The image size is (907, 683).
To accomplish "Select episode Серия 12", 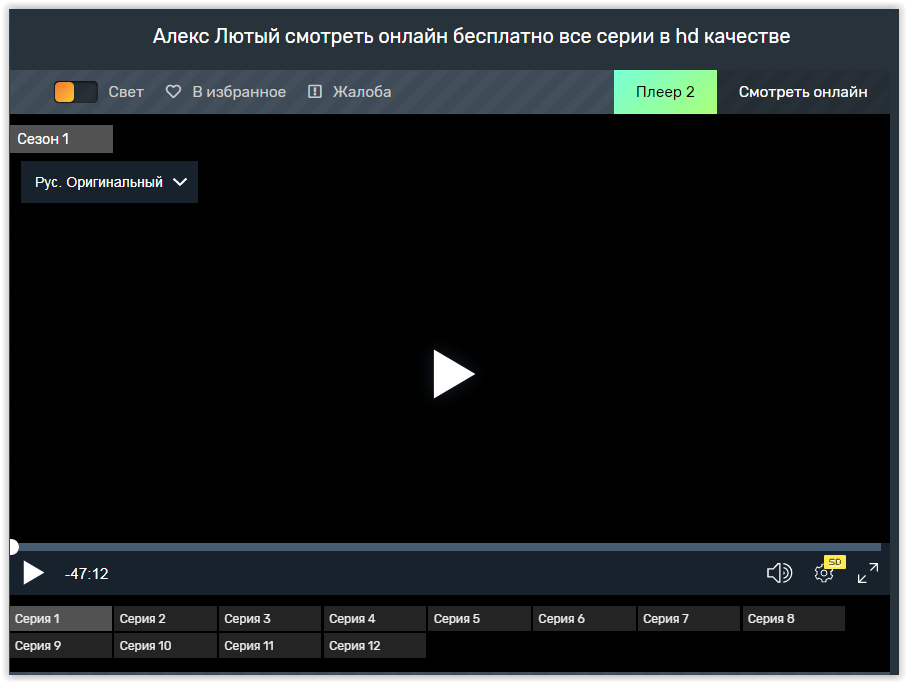I will 374,646.
